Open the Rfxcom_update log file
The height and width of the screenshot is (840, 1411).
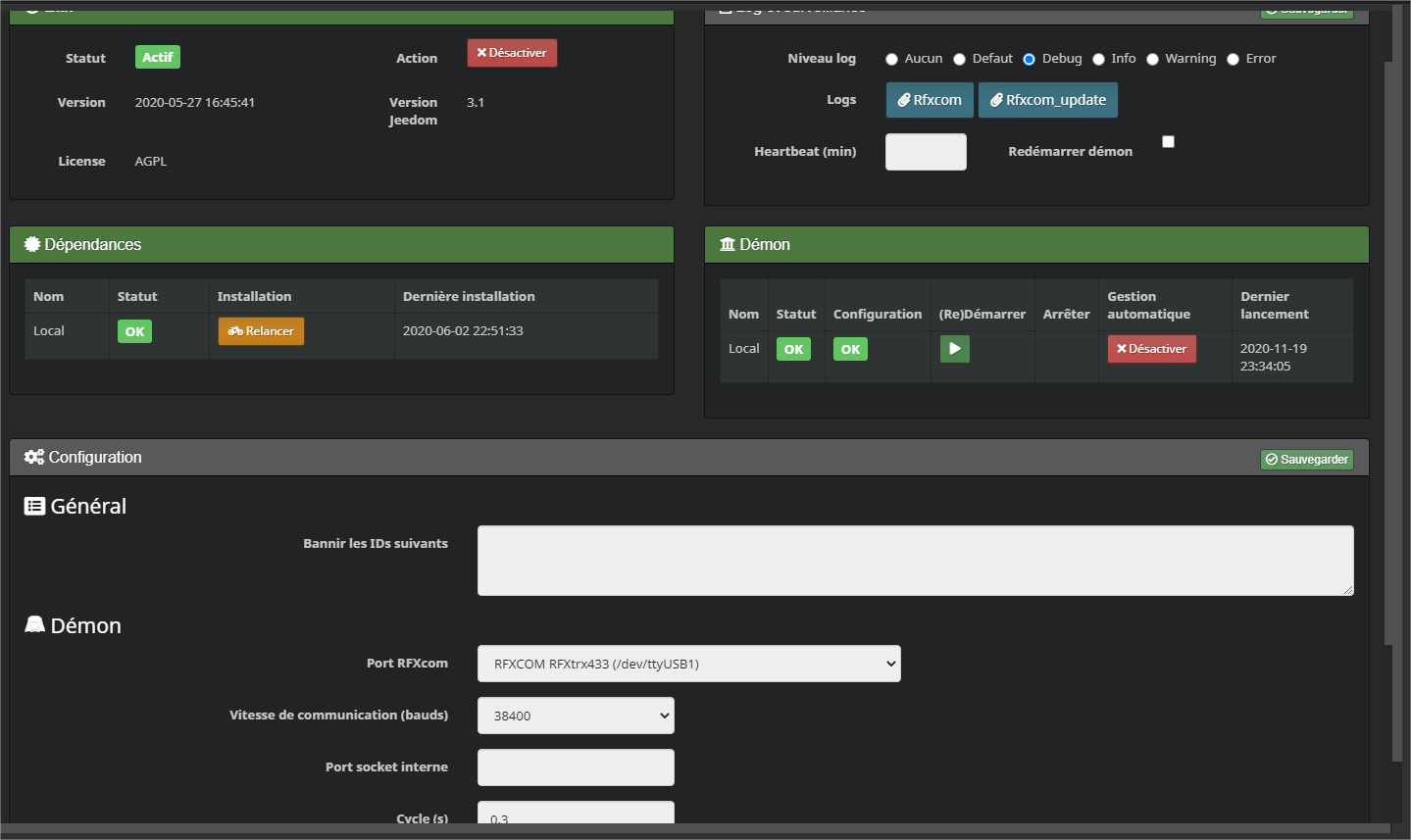coord(1047,100)
